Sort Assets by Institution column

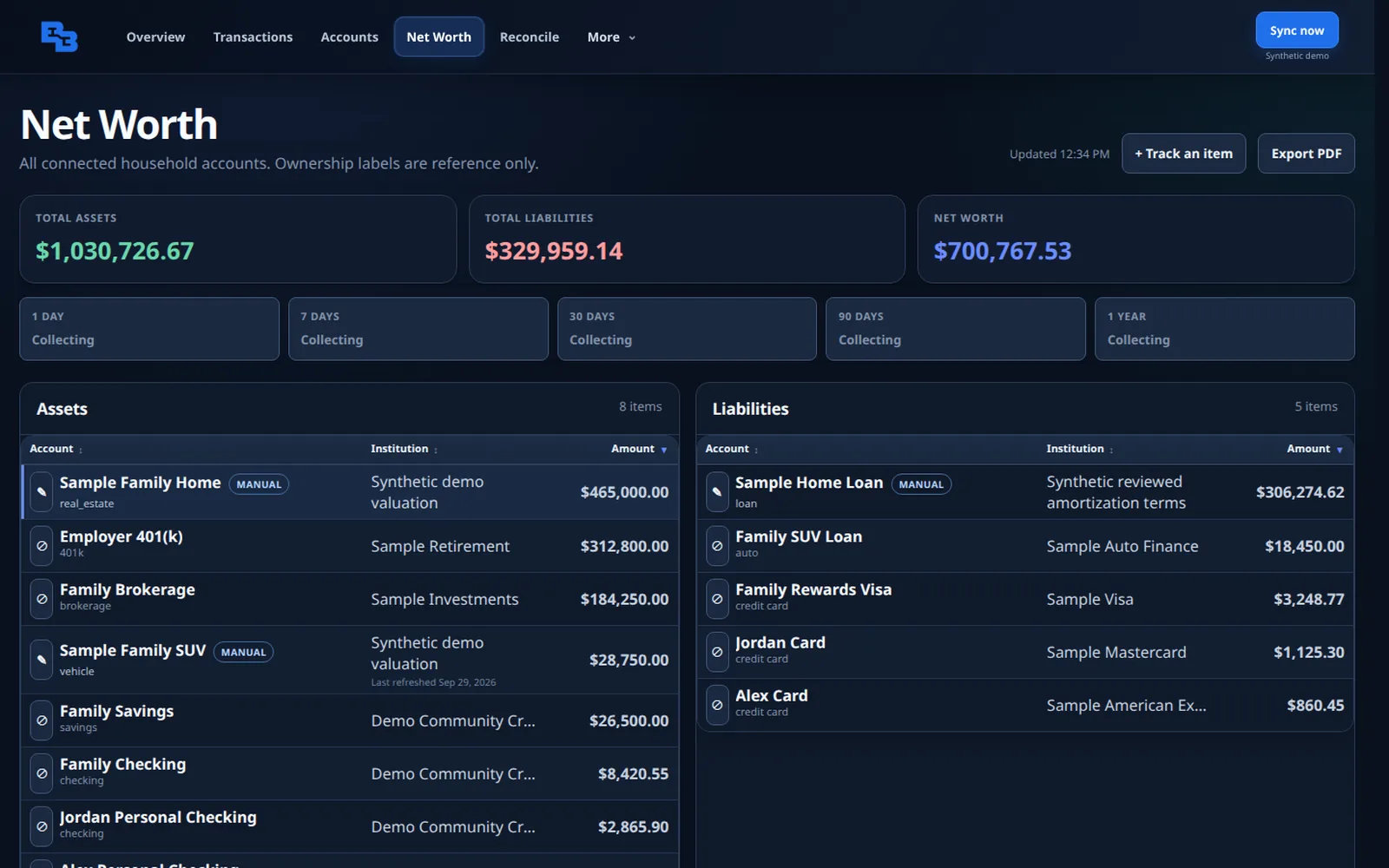405,449
